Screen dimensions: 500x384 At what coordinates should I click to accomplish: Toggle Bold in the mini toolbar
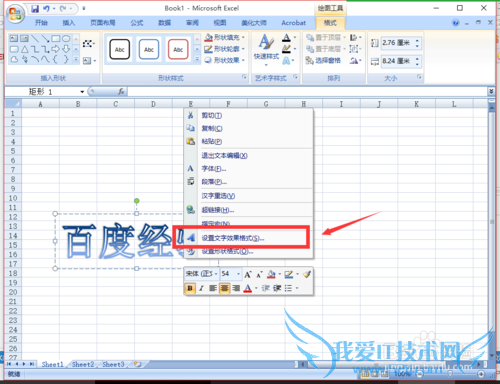click(190, 288)
